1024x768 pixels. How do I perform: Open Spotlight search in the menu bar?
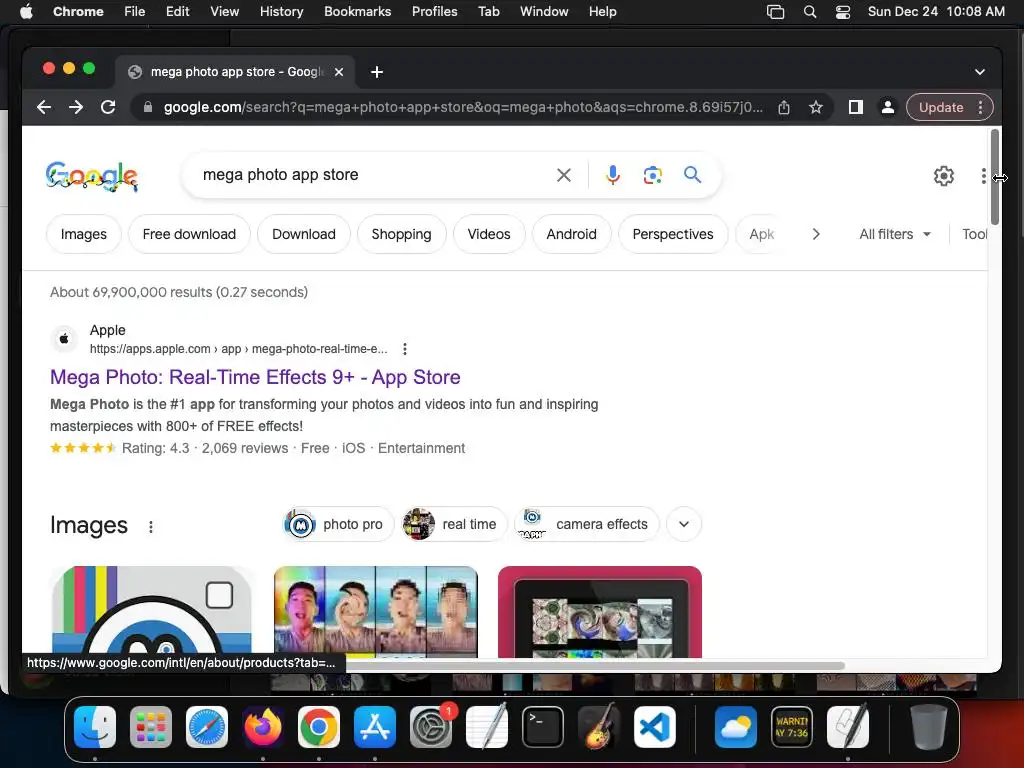tap(810, 12)
